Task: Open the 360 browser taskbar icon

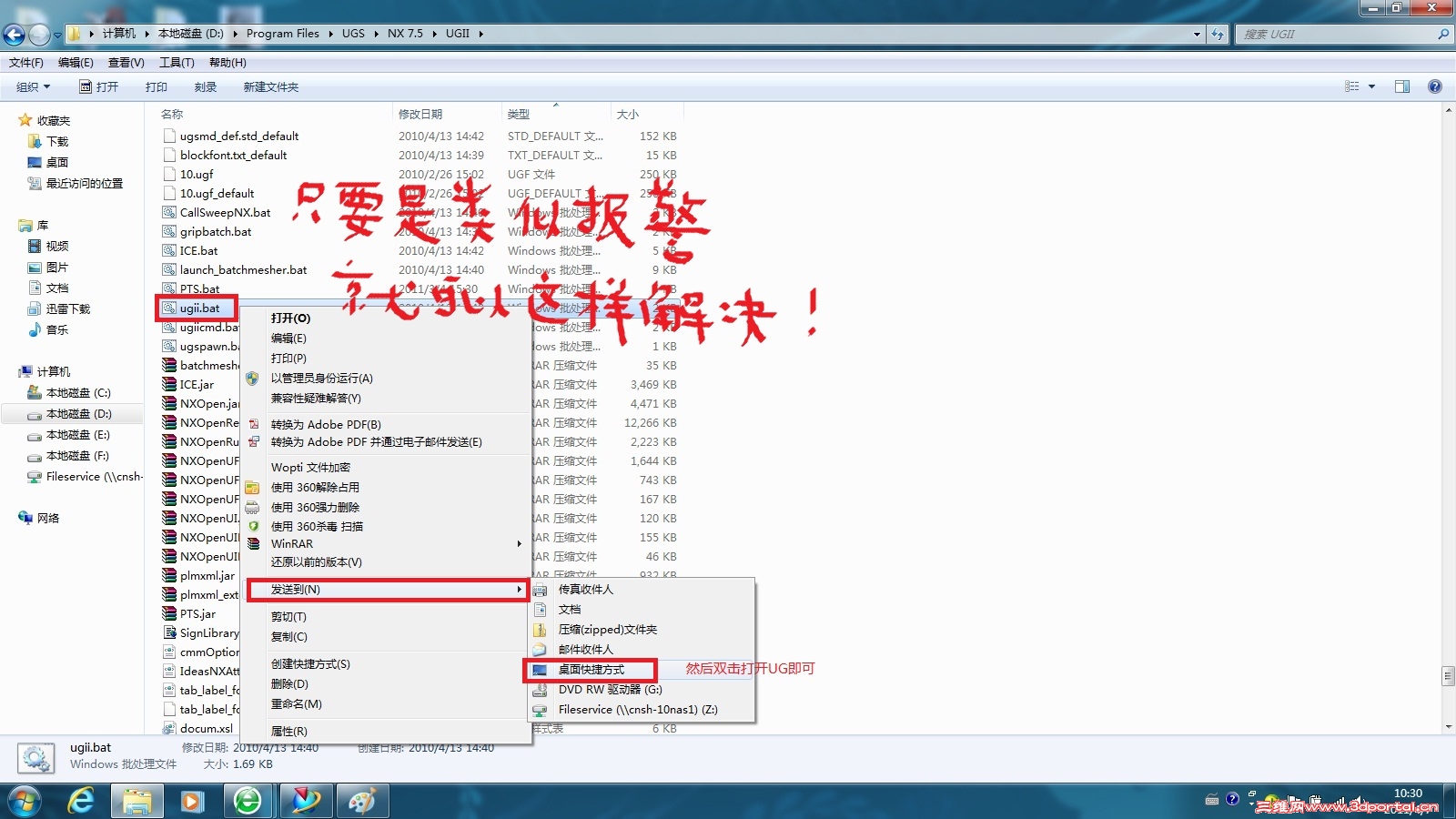Action: (x=248, y=801)
